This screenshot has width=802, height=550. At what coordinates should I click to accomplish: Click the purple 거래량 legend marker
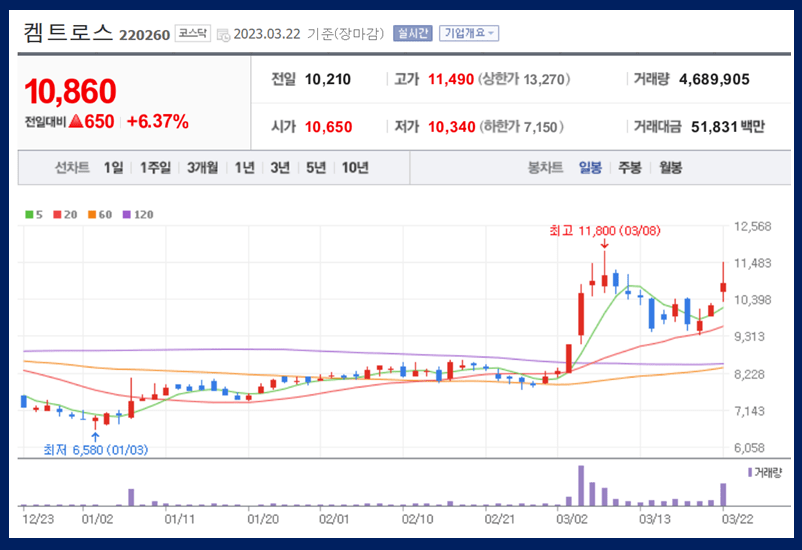[750, 472]
